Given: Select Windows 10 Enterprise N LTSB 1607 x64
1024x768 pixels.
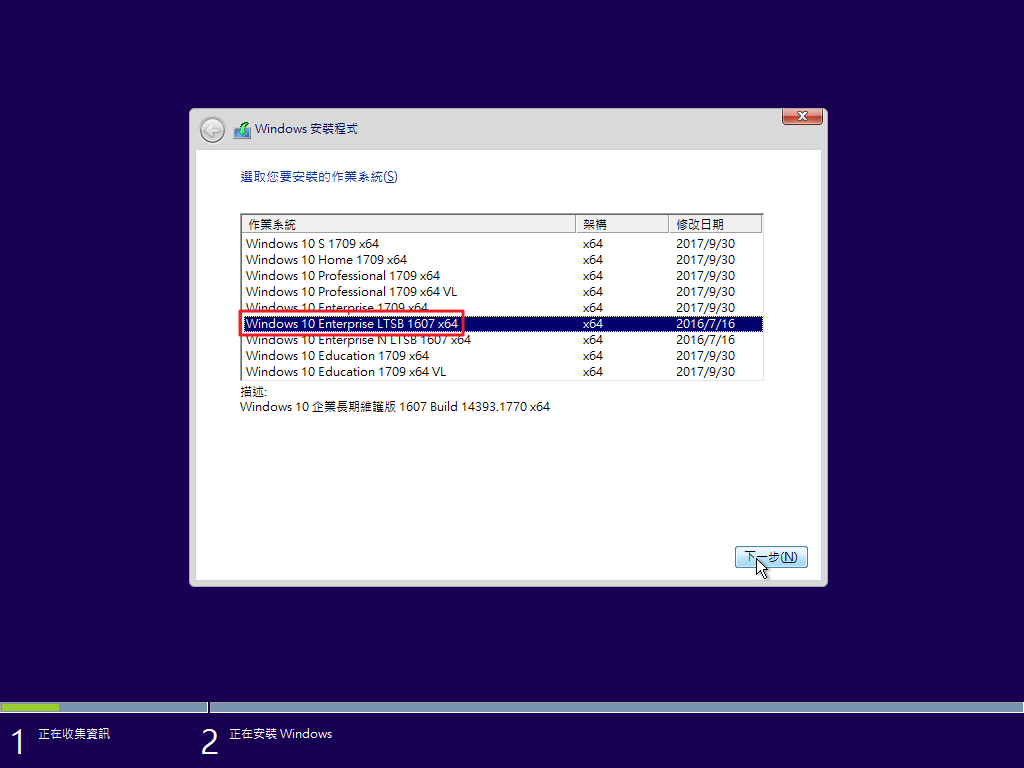Looking at the screenshot, I should (x=502, y=340).
